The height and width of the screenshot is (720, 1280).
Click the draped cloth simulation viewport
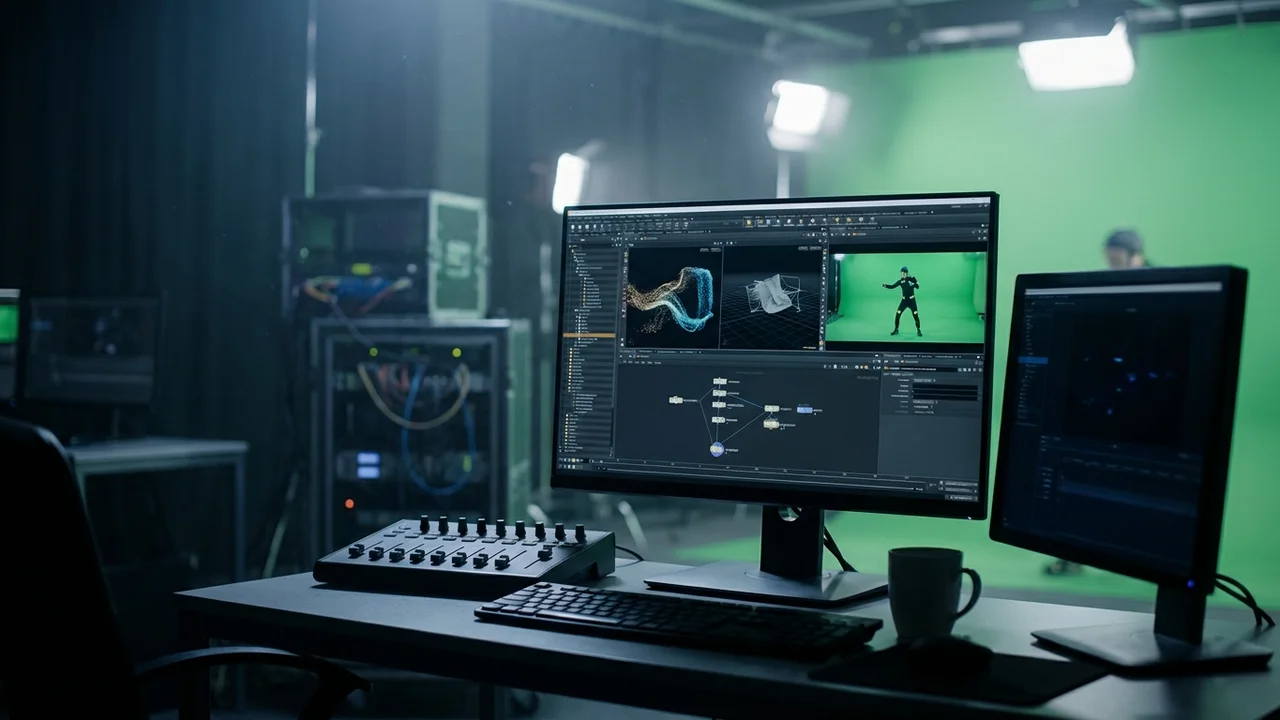771,297
